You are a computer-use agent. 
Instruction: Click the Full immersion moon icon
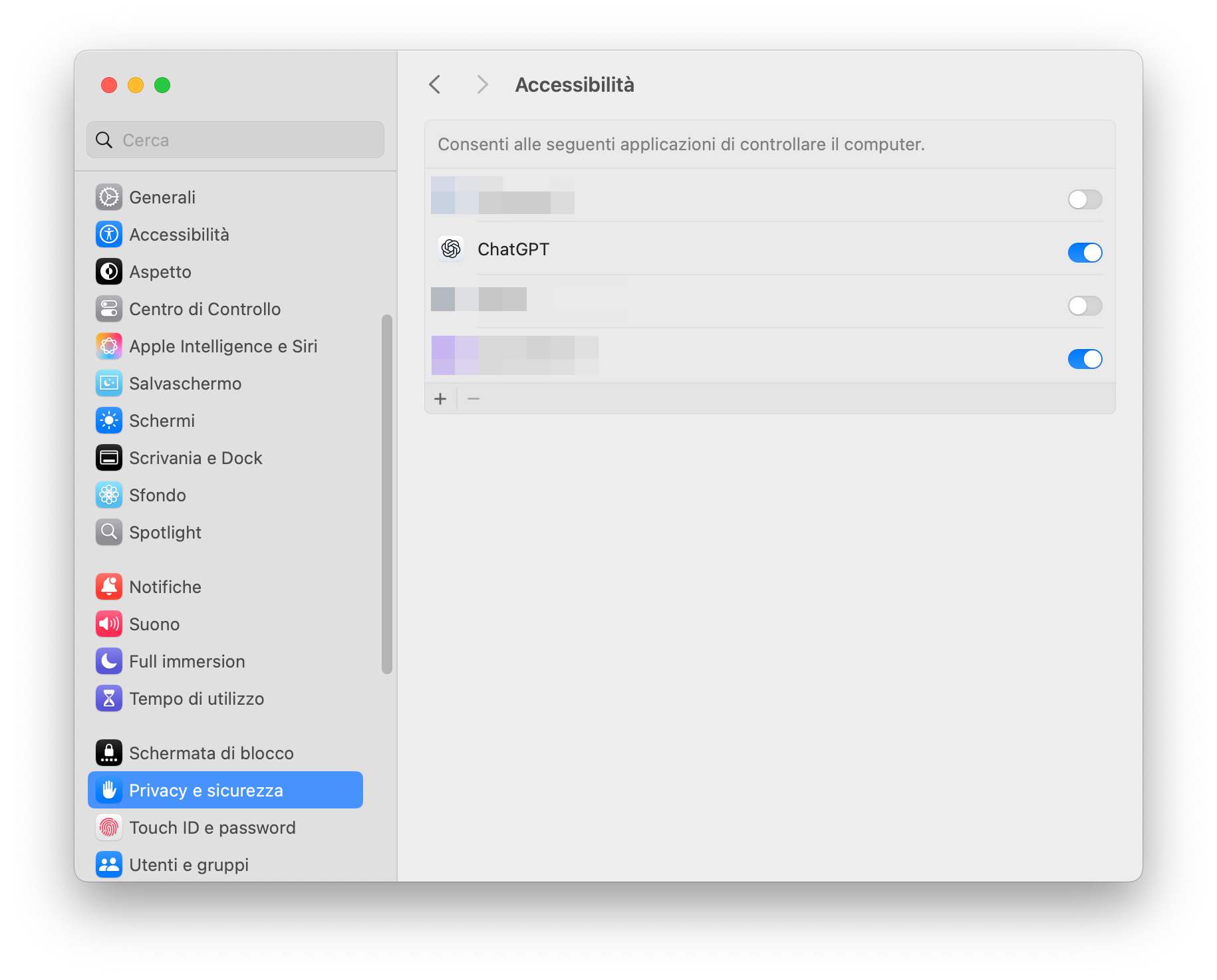tap(109, 662)
